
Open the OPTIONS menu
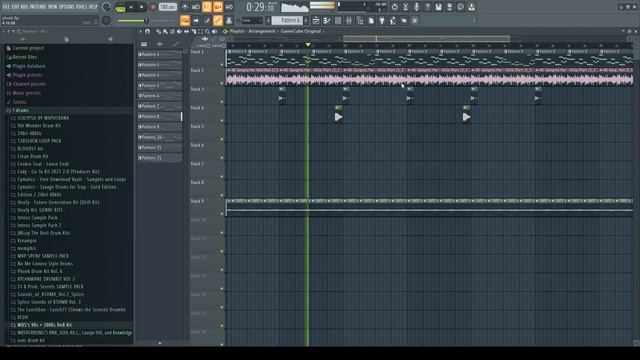(x=67, y=7)
